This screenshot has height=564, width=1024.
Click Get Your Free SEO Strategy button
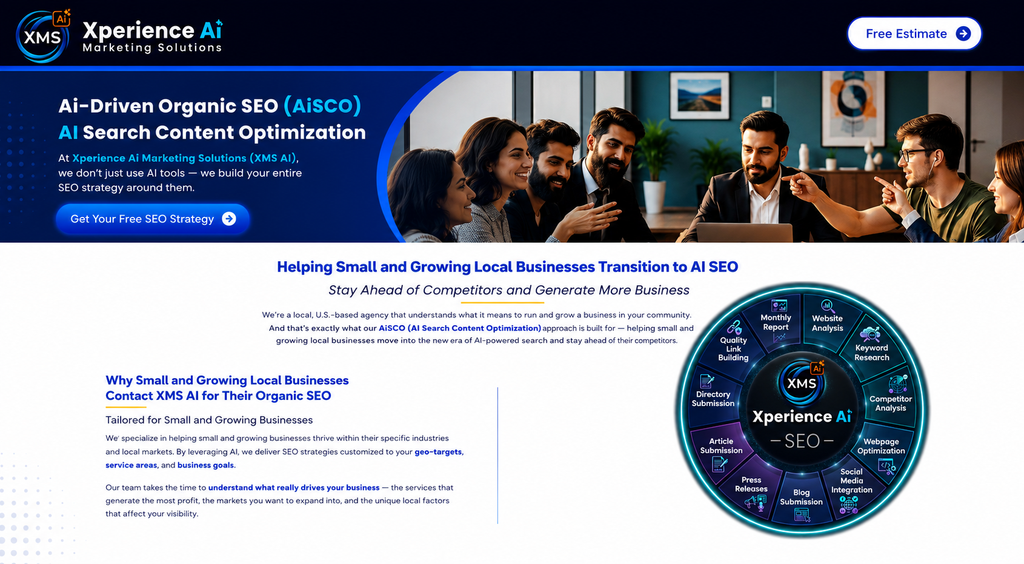(x=153, y=219)
